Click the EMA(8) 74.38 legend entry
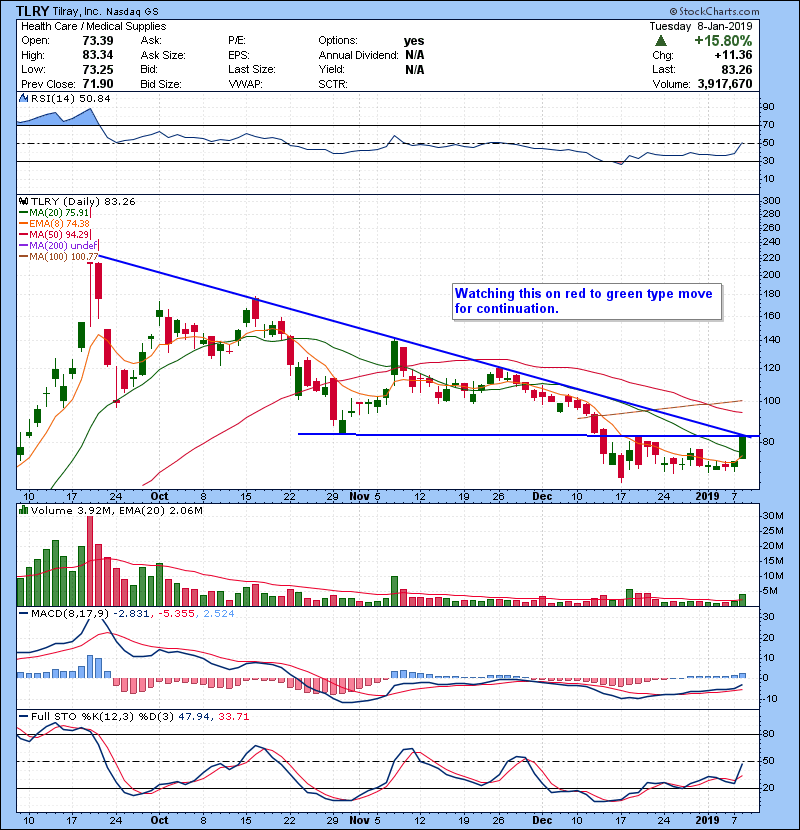The image size is (800, 830). (x=55, y=223)
